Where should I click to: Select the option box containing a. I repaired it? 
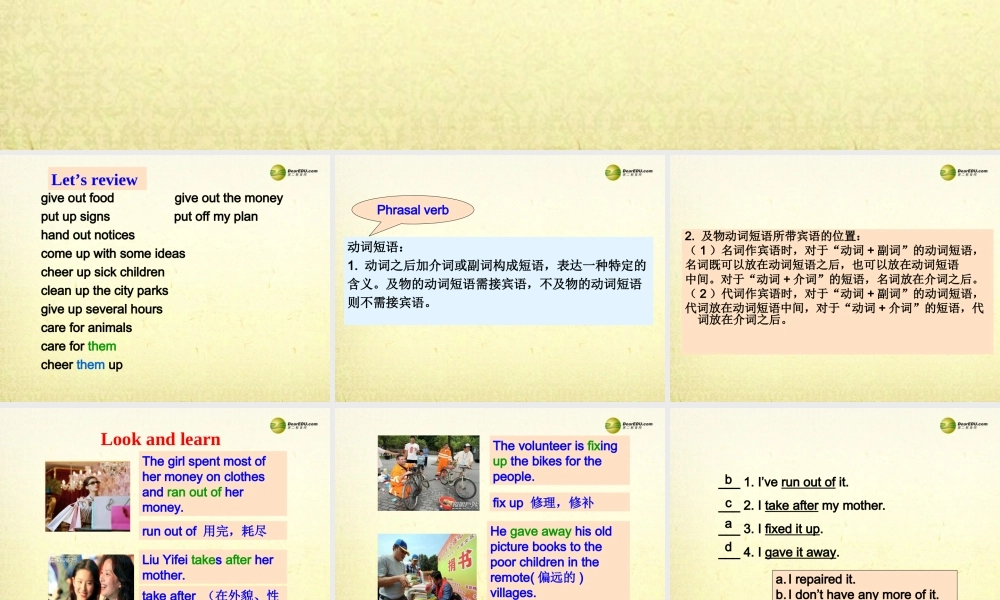865,583
